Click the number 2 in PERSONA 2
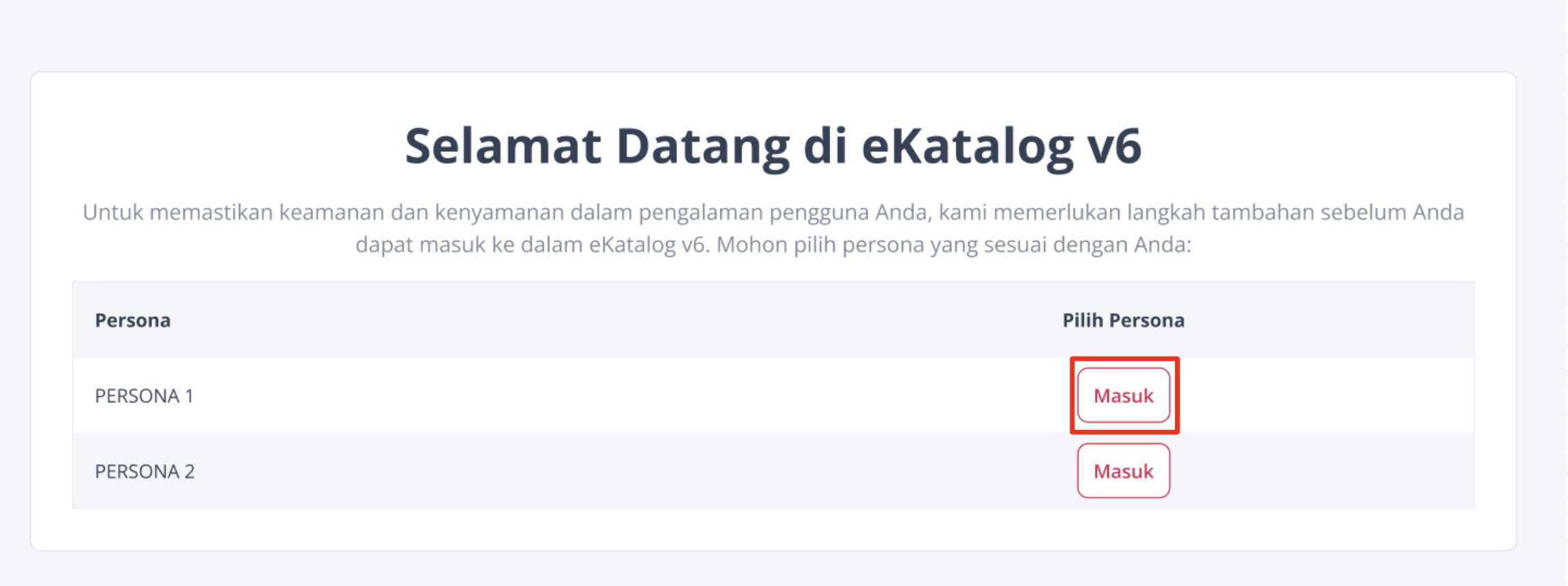1568x586 pixels. pyautogui.click(x=189, y=472)
